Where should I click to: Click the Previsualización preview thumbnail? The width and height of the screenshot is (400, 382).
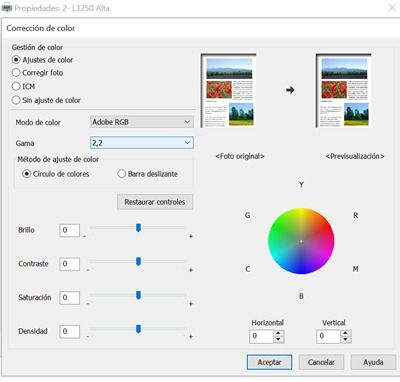pyautogui.click(x=343, y=91)
